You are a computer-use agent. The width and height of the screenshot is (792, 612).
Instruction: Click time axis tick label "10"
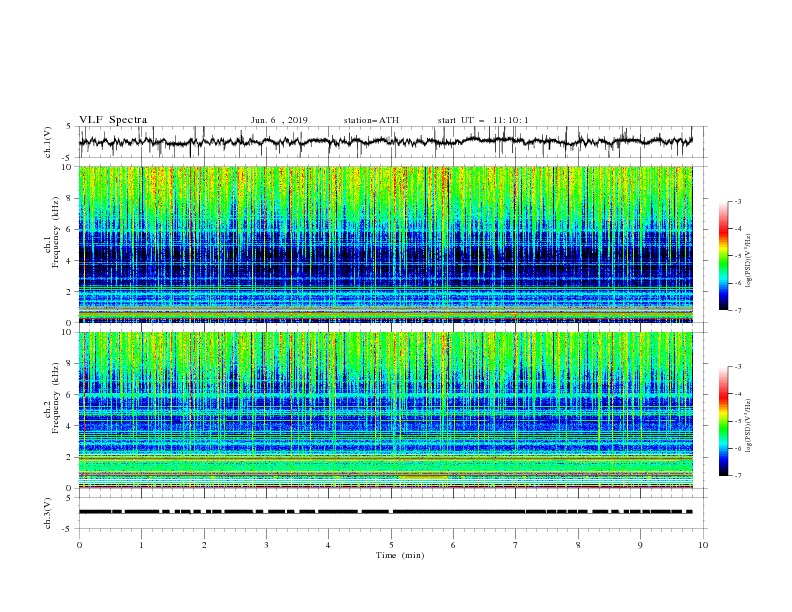[703, 545]
